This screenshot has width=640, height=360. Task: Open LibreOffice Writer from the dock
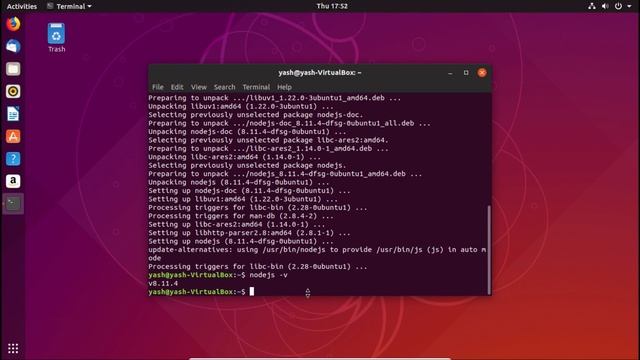click(13, 114)
